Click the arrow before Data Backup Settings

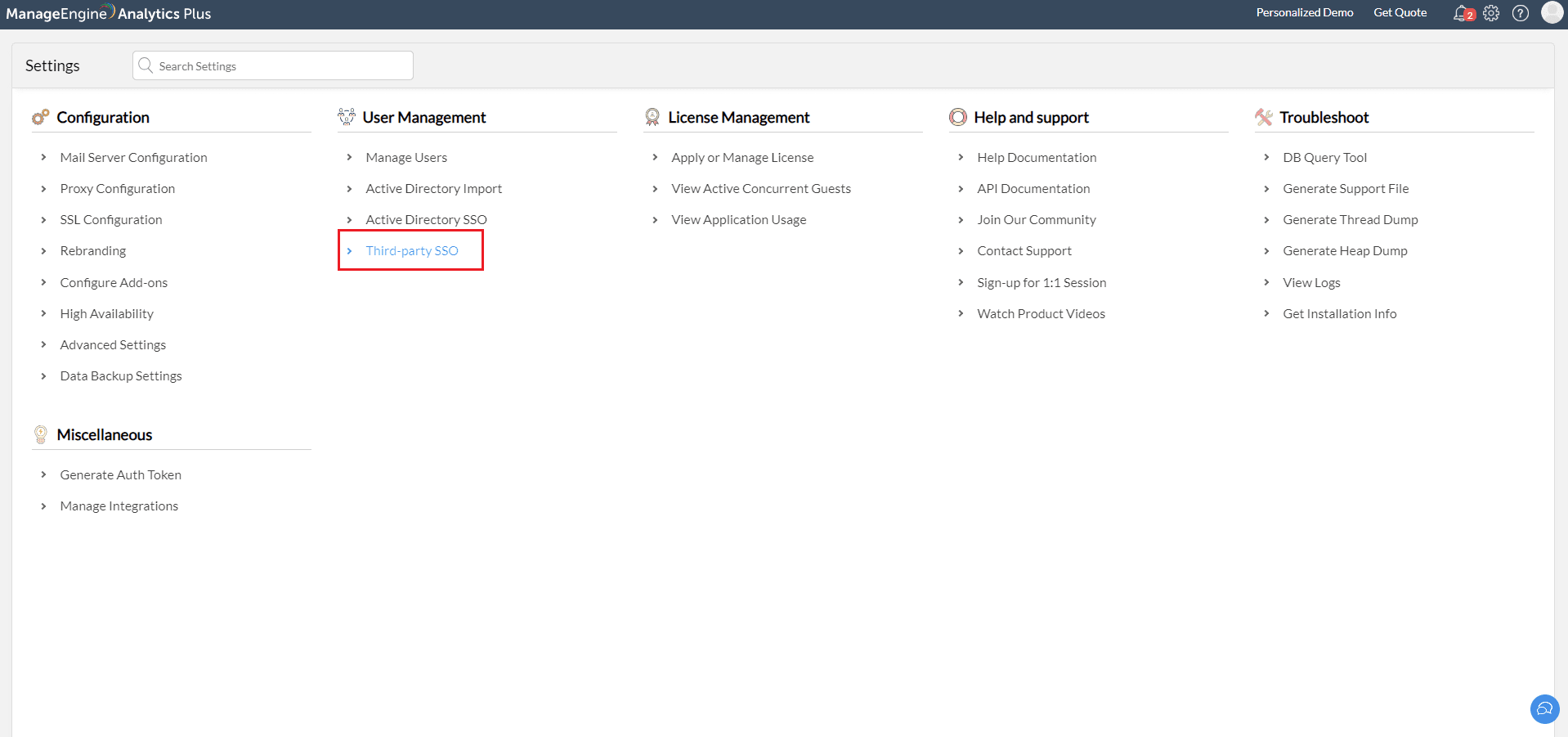[43, 375]
